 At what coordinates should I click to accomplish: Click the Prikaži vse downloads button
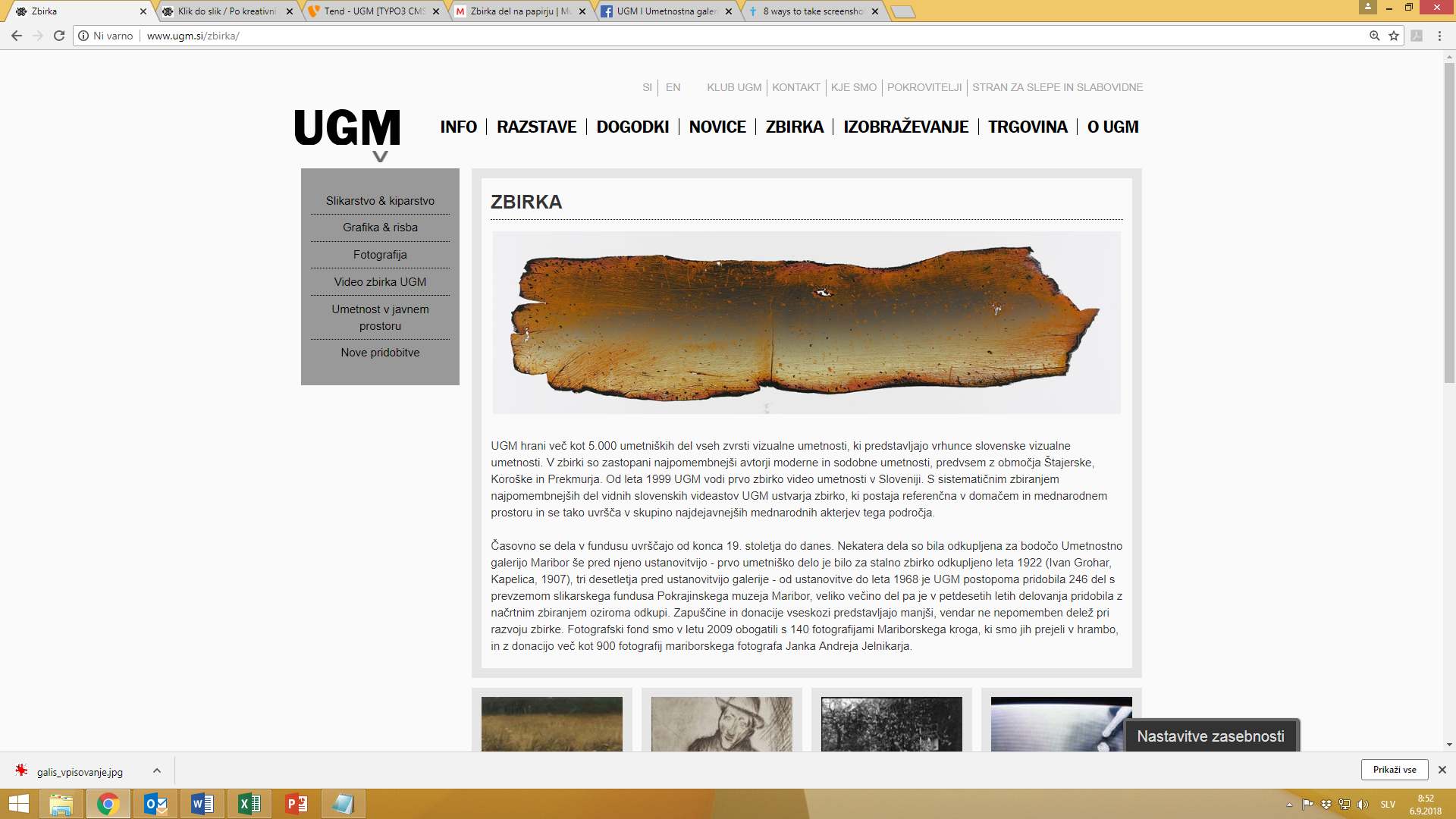(x=1395, y=770)
